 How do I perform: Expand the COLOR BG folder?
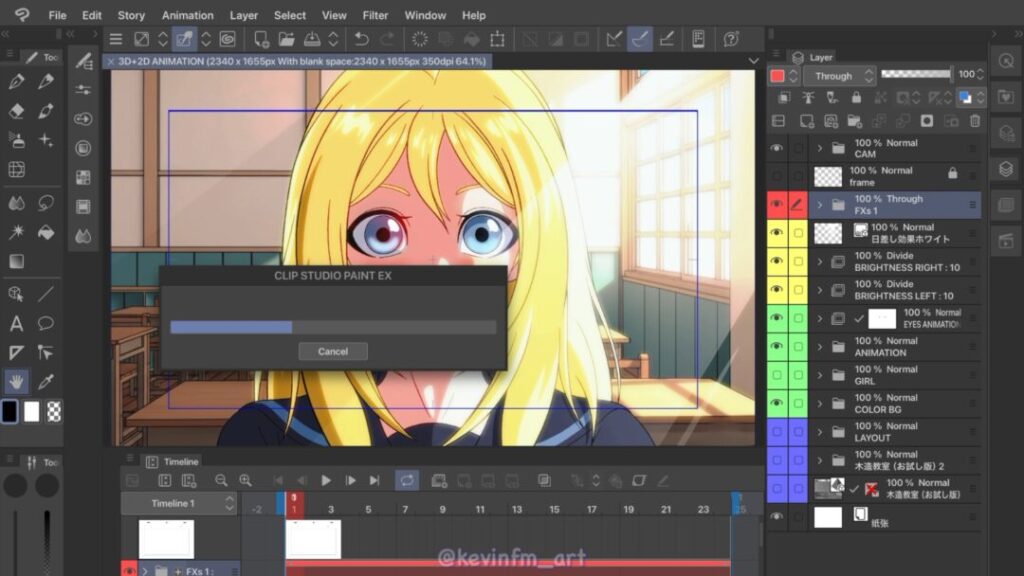click(x=820, y=404)
